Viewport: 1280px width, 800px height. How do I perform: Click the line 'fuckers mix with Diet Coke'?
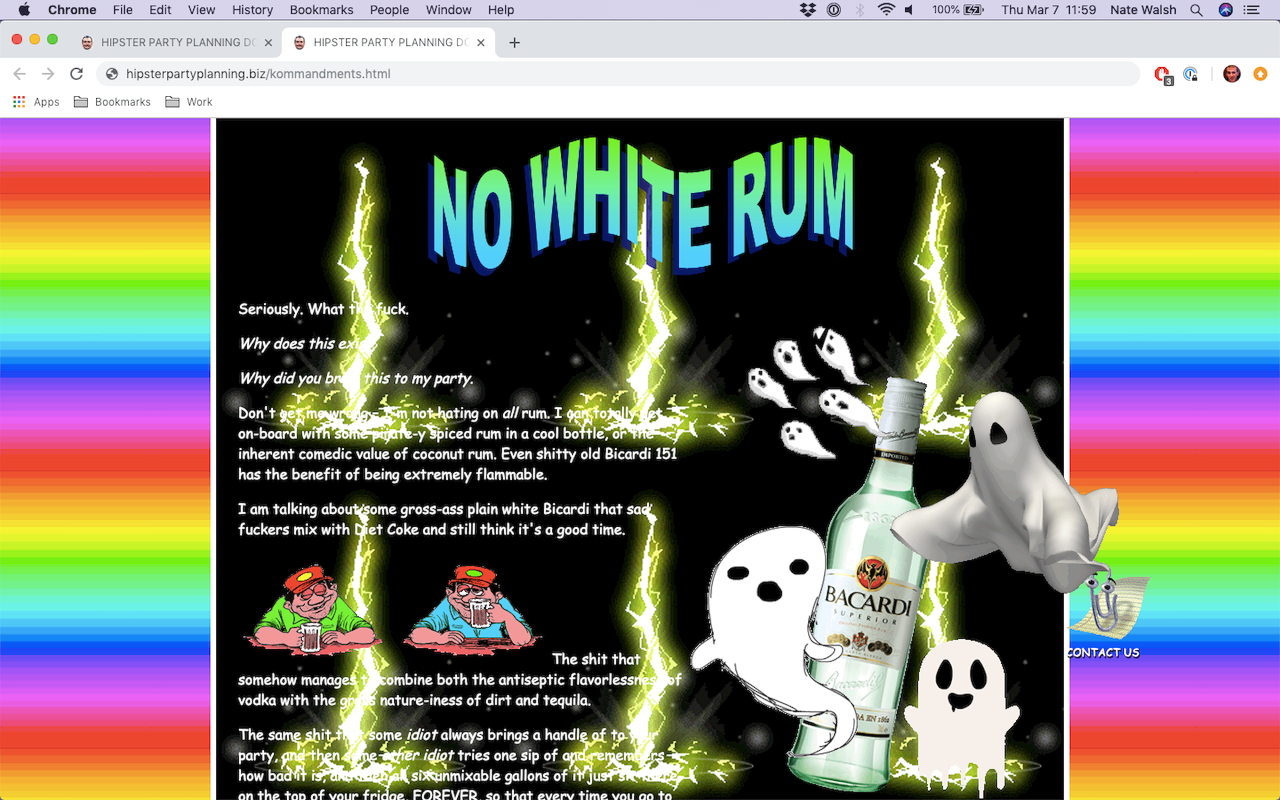328,529
